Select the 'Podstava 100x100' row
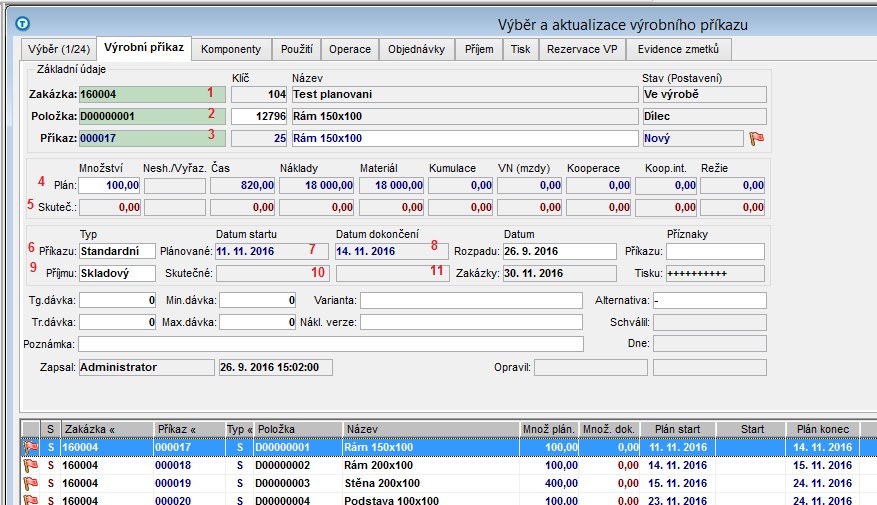The width and height of the screenshot is (877, 505). click(x=449, y=500)
